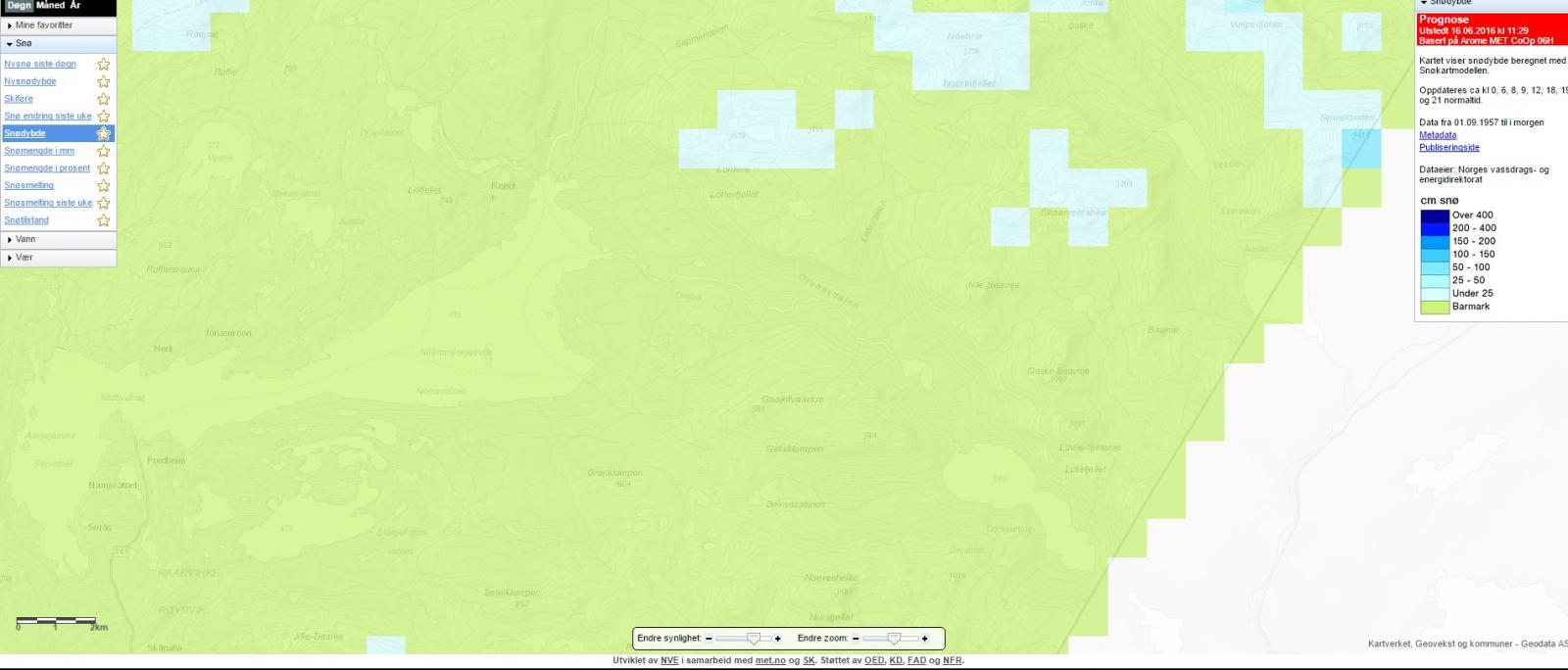Screen dimensions: 1568x670
Task: Expand the Vann category
Action: point(25,239)
